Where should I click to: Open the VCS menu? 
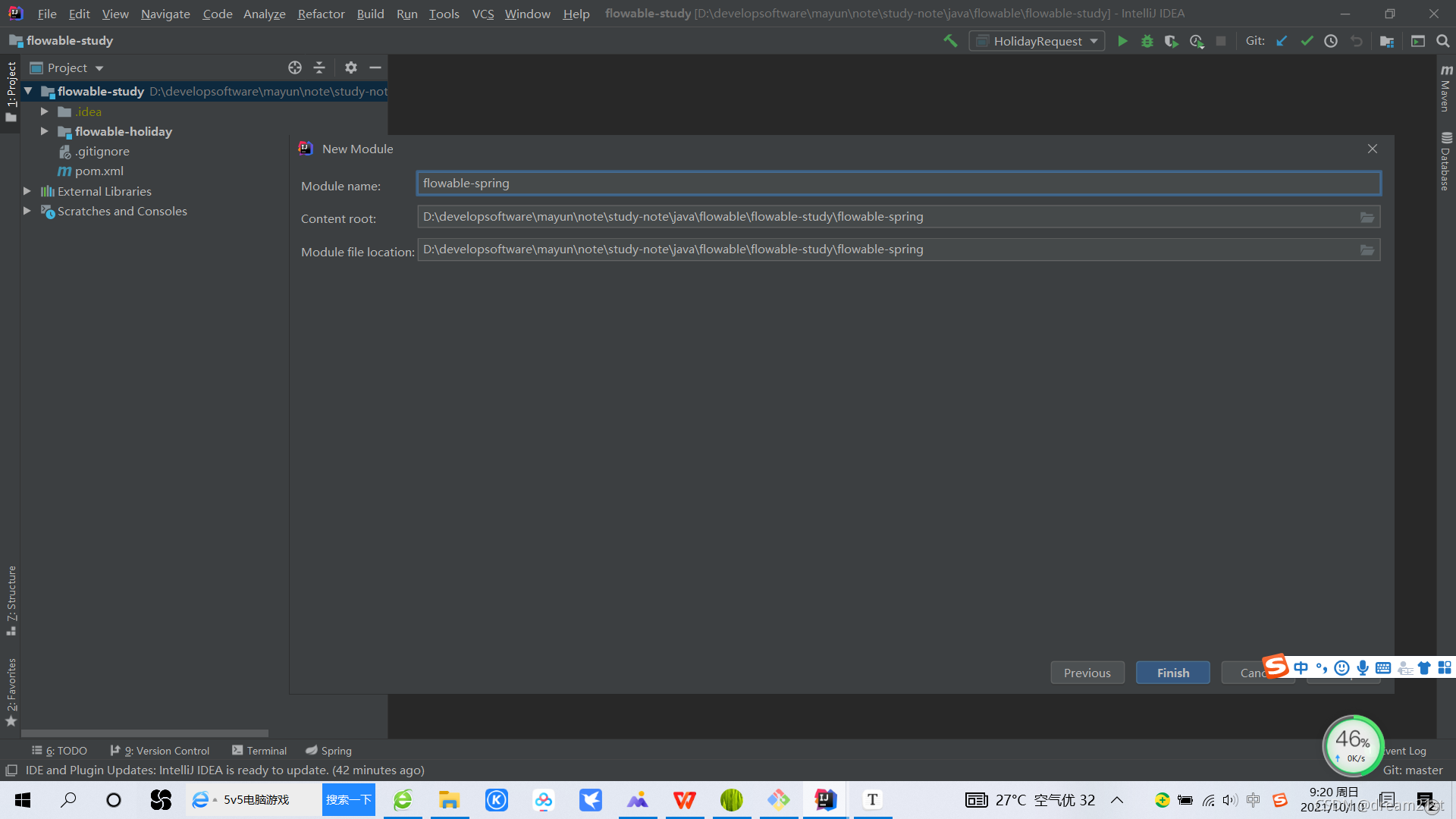(482, 13)
